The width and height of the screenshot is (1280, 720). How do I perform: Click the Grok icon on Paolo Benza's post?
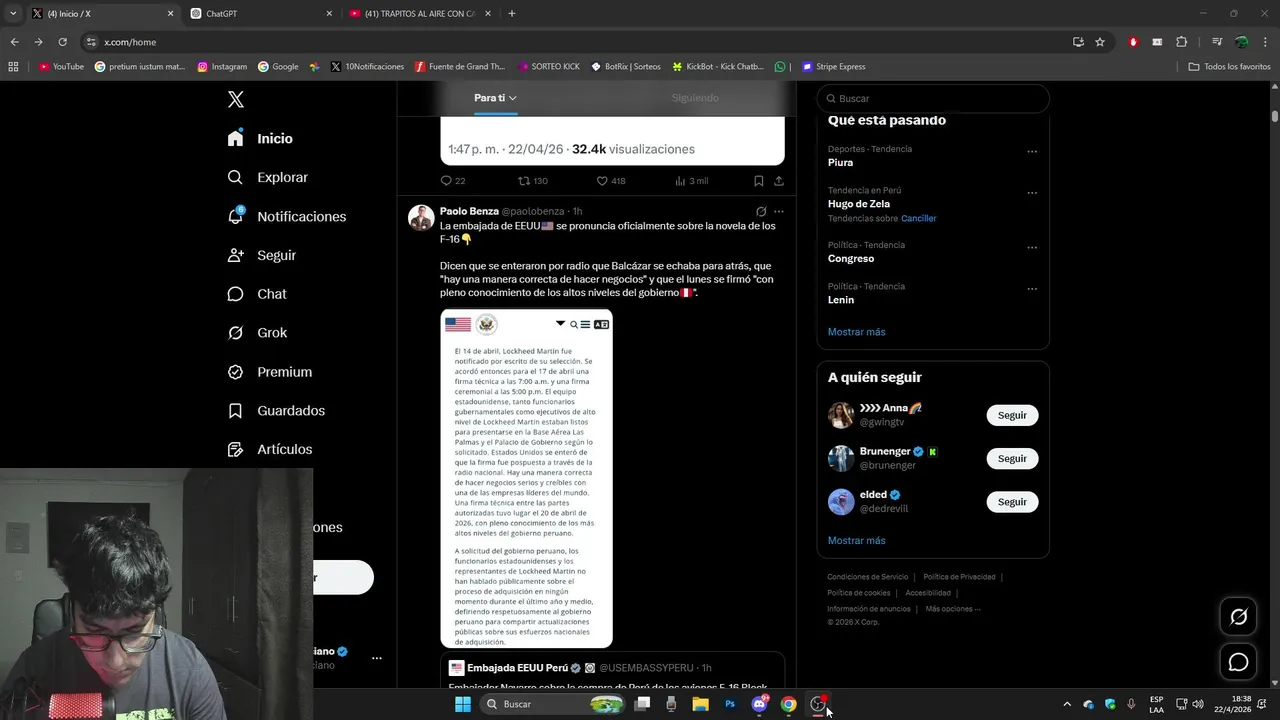761,211
